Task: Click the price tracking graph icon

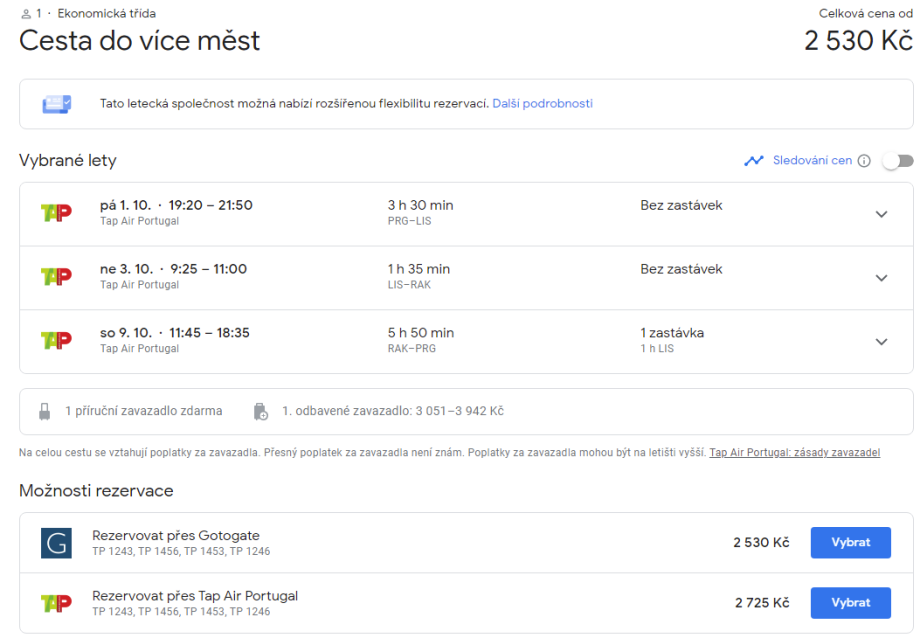Action: tap(753, 161)
